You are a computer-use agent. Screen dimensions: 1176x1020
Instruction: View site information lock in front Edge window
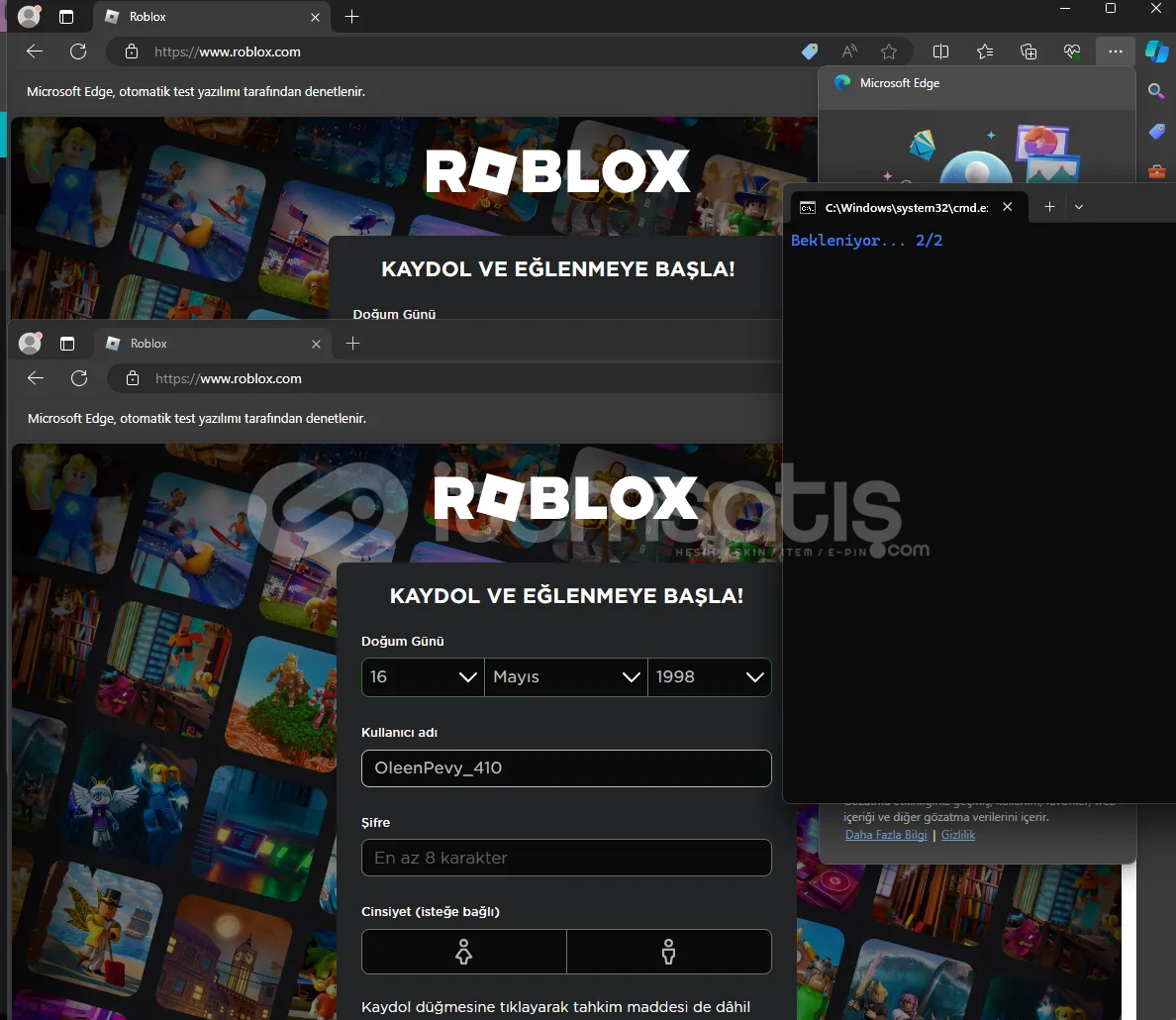click(x=132, y=378)
